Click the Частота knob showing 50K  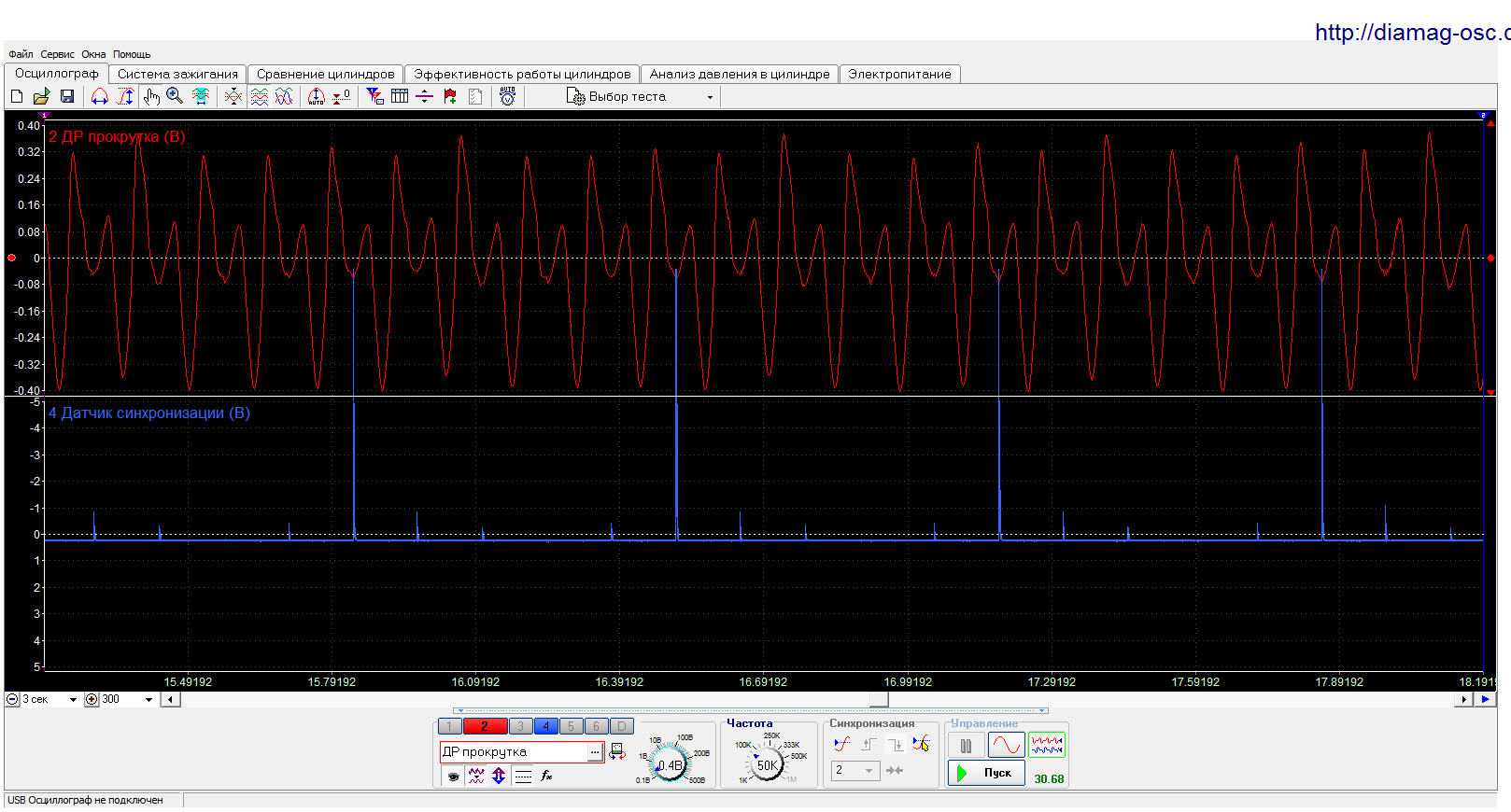767,765
